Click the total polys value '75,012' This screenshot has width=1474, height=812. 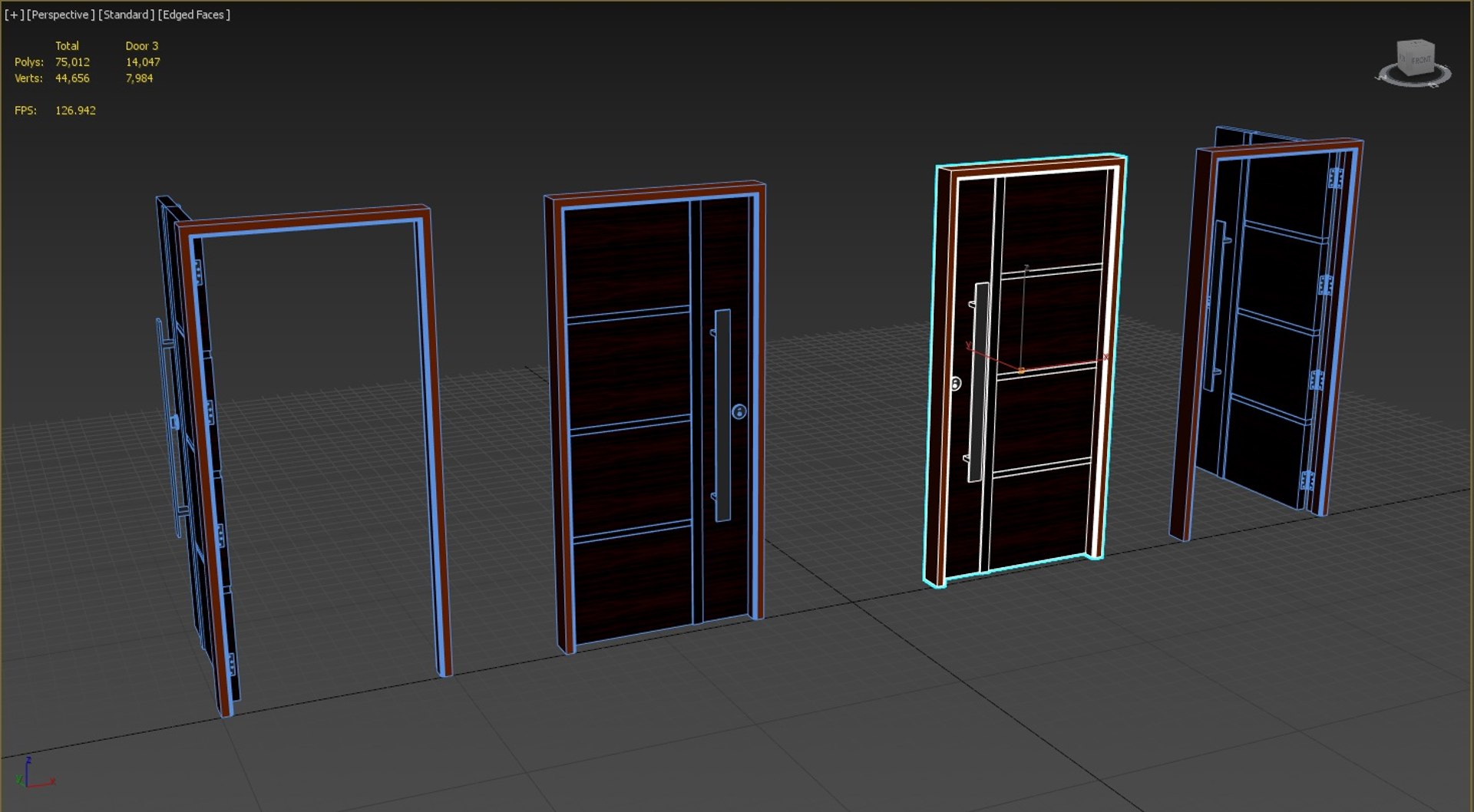[x=72, y=62]
